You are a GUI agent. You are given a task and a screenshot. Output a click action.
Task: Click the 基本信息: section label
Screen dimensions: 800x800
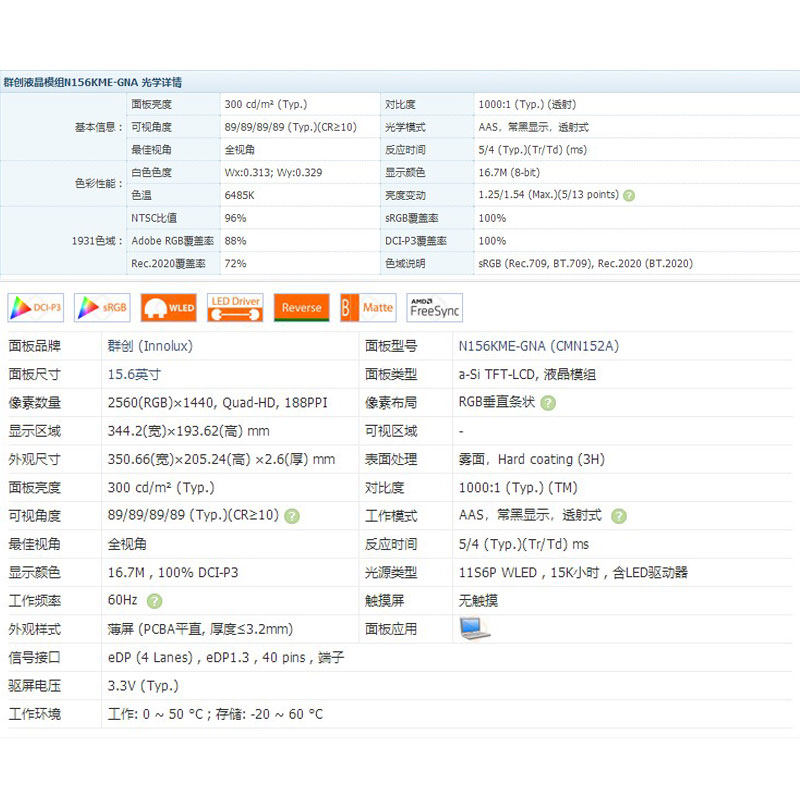(x=99, y=127)
